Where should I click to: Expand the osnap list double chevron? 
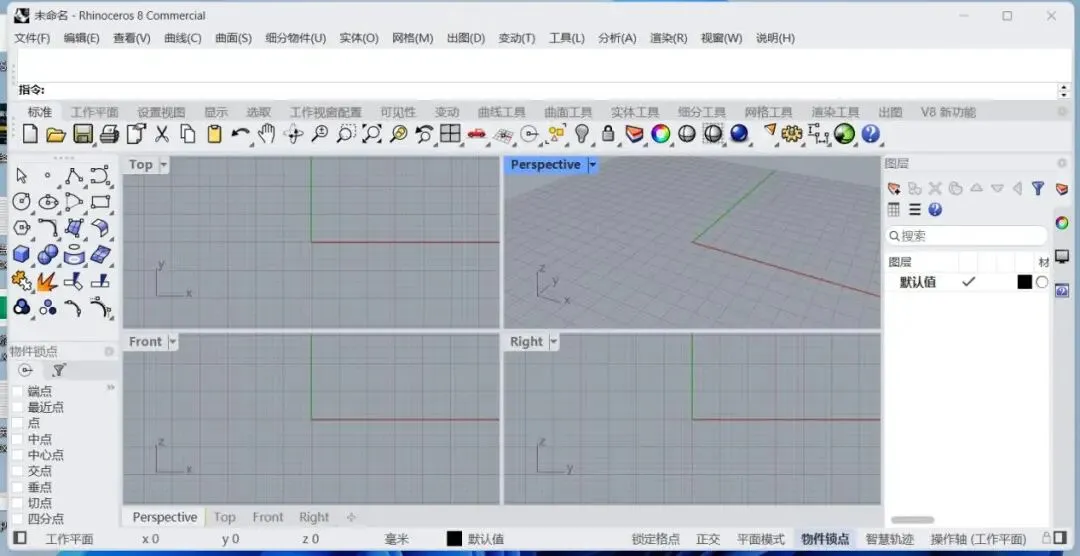click(111, 388)
